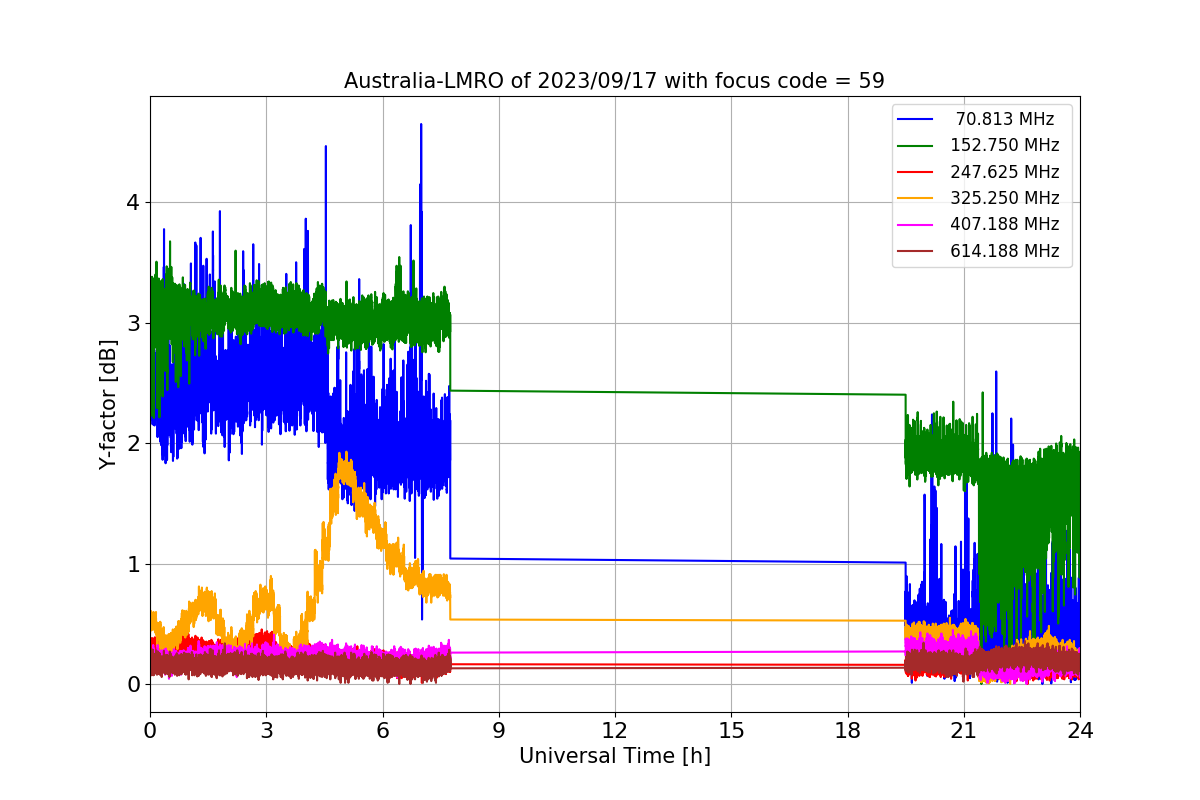Click x-axis tick label 0
Image resolution: width=1200 pixels, height=800 pixels.
(x=150, y=731)
